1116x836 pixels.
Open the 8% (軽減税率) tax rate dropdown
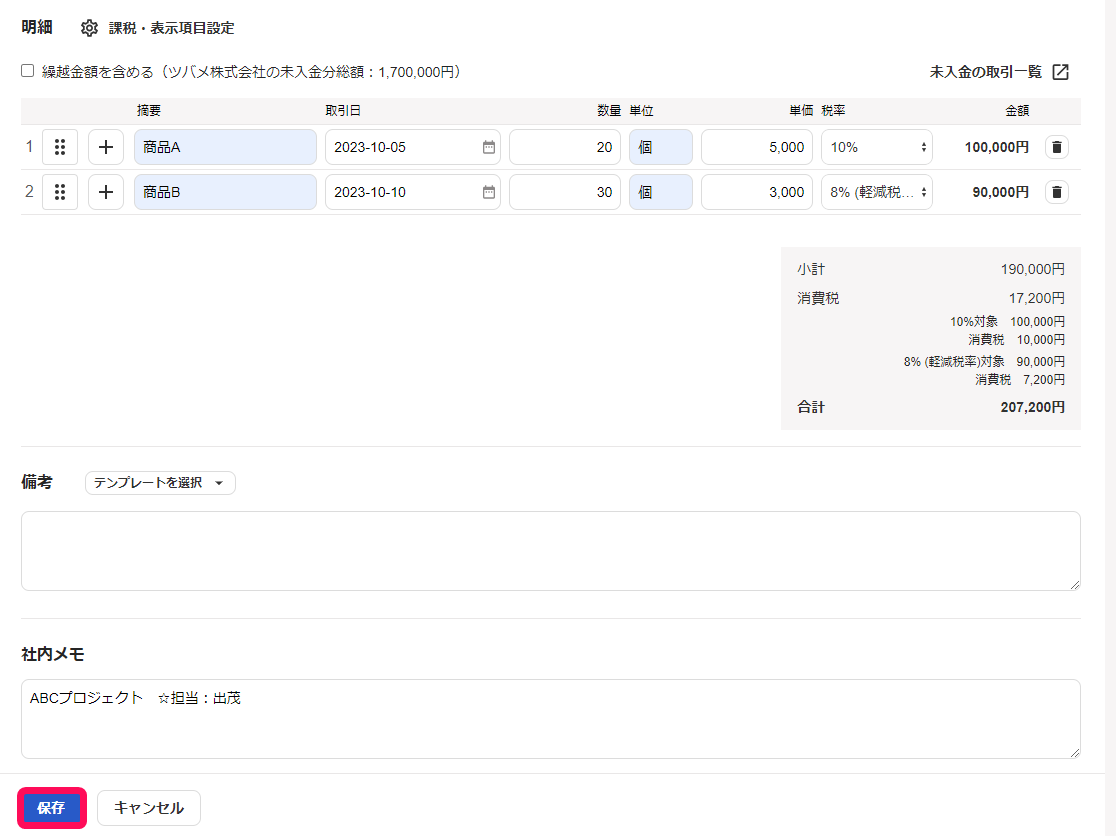[x=877, y=192]
